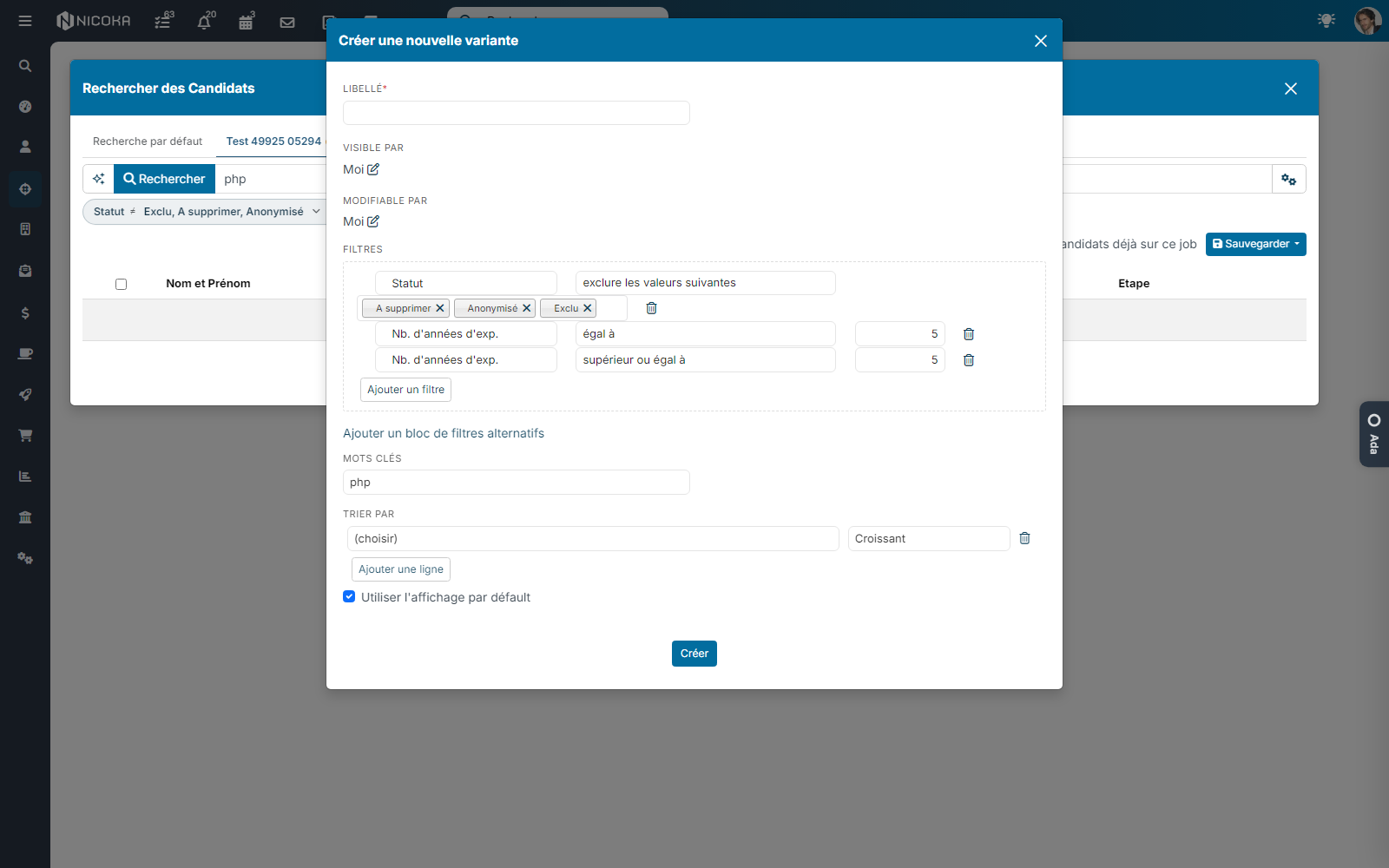Select the 'Test 49925 05294' tab
The image size is (1389, 868).
tap(273, 141)
